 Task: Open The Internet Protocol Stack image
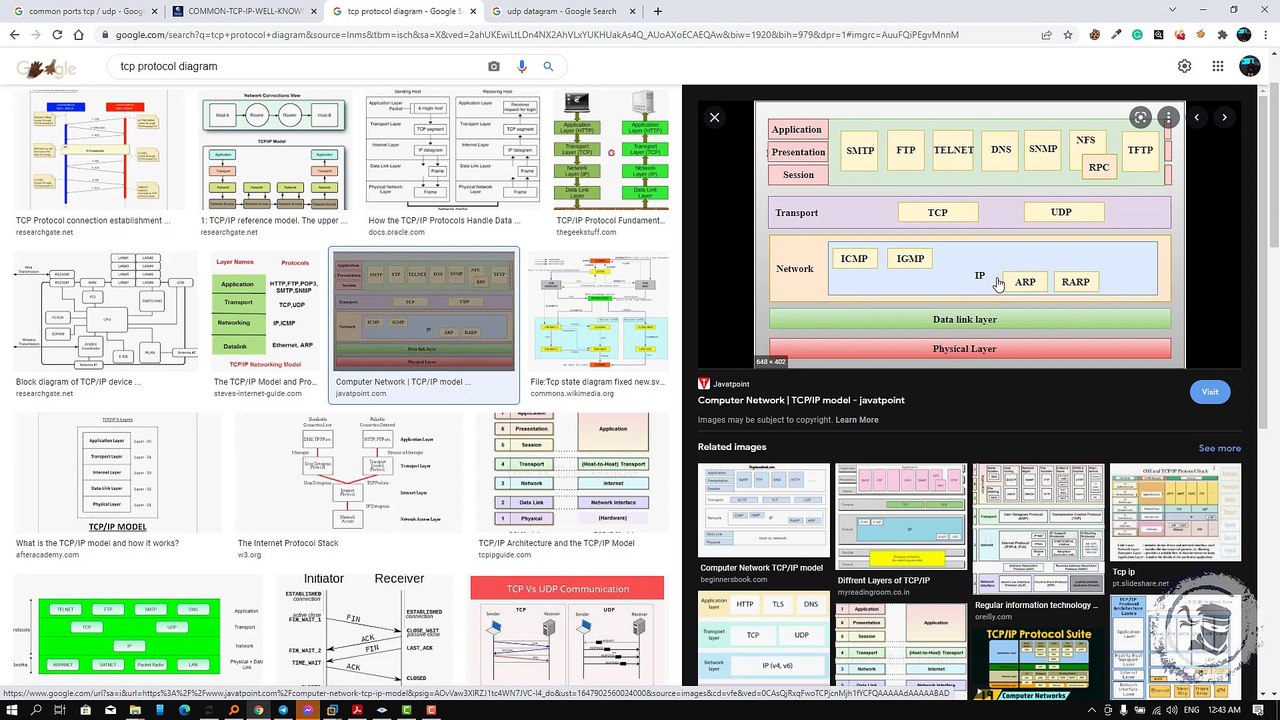point(349,472)
